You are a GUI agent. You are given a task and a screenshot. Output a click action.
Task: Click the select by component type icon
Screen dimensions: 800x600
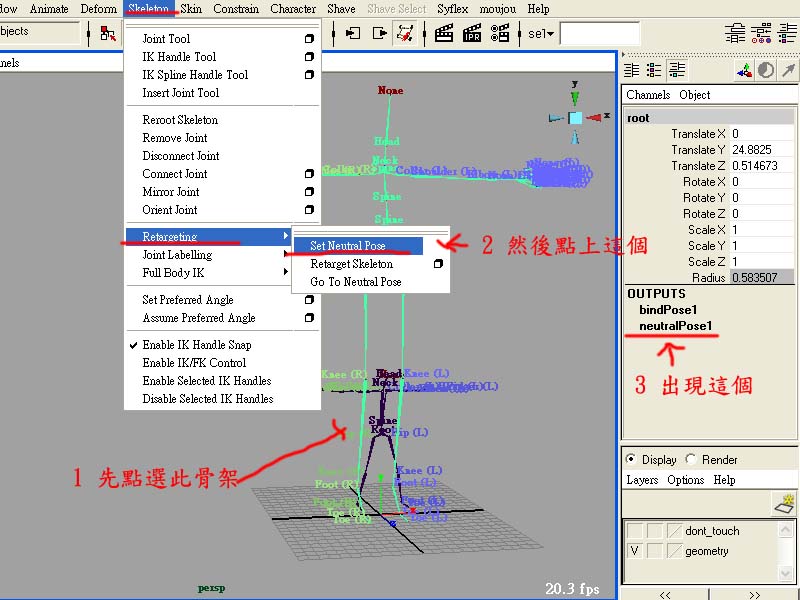108,34
